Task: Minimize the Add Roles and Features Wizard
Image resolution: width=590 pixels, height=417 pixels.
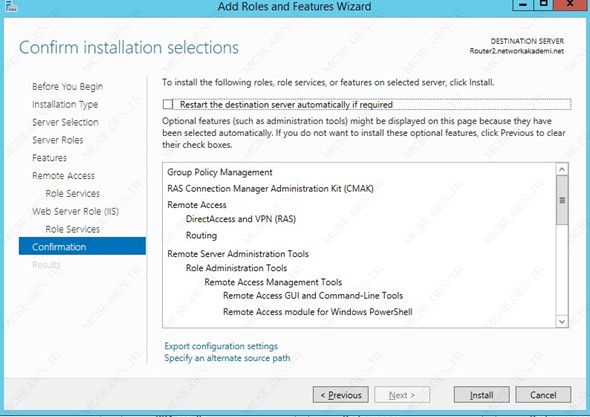Action: pos(523,5)
